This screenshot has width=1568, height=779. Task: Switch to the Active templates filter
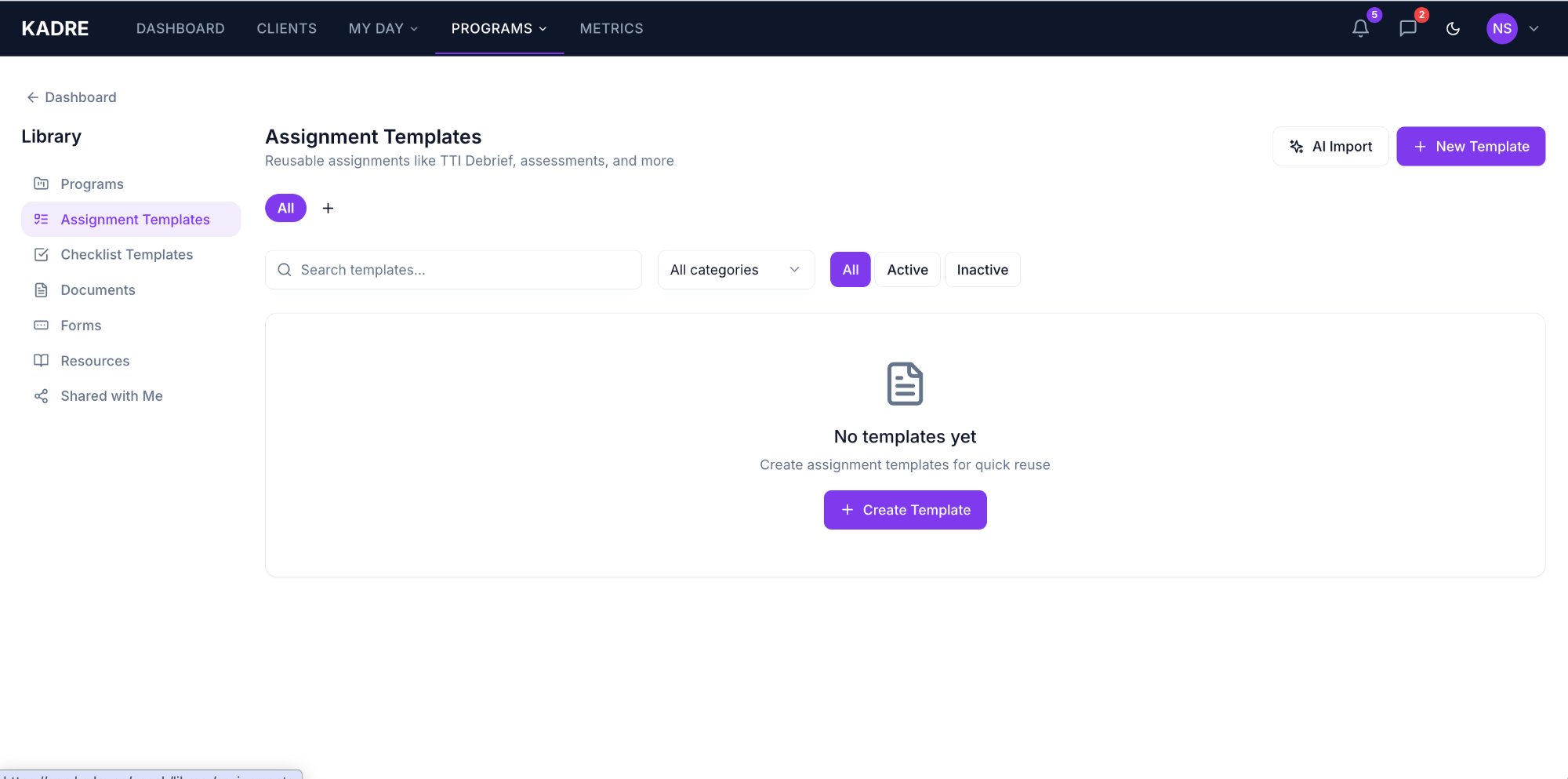point(907,269)
